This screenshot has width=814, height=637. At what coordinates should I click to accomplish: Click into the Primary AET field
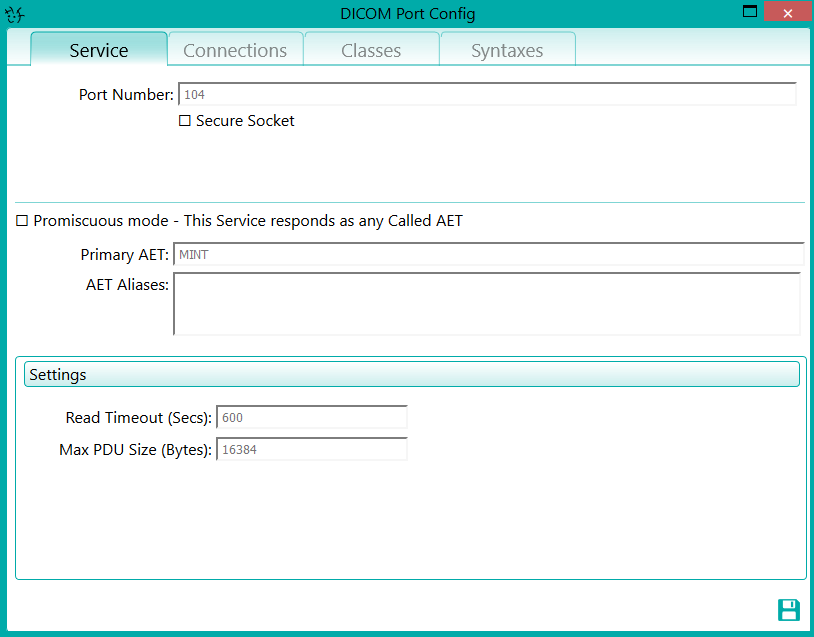[x=489, y=254]
